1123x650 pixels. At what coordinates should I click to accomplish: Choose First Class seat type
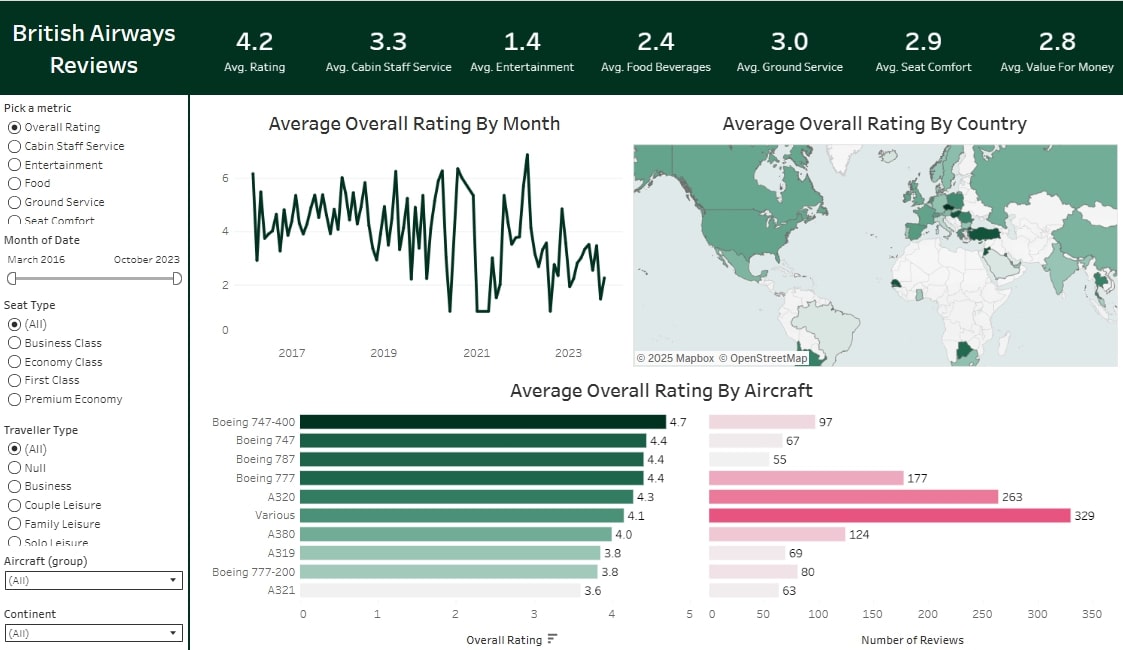tap(14, 380)
